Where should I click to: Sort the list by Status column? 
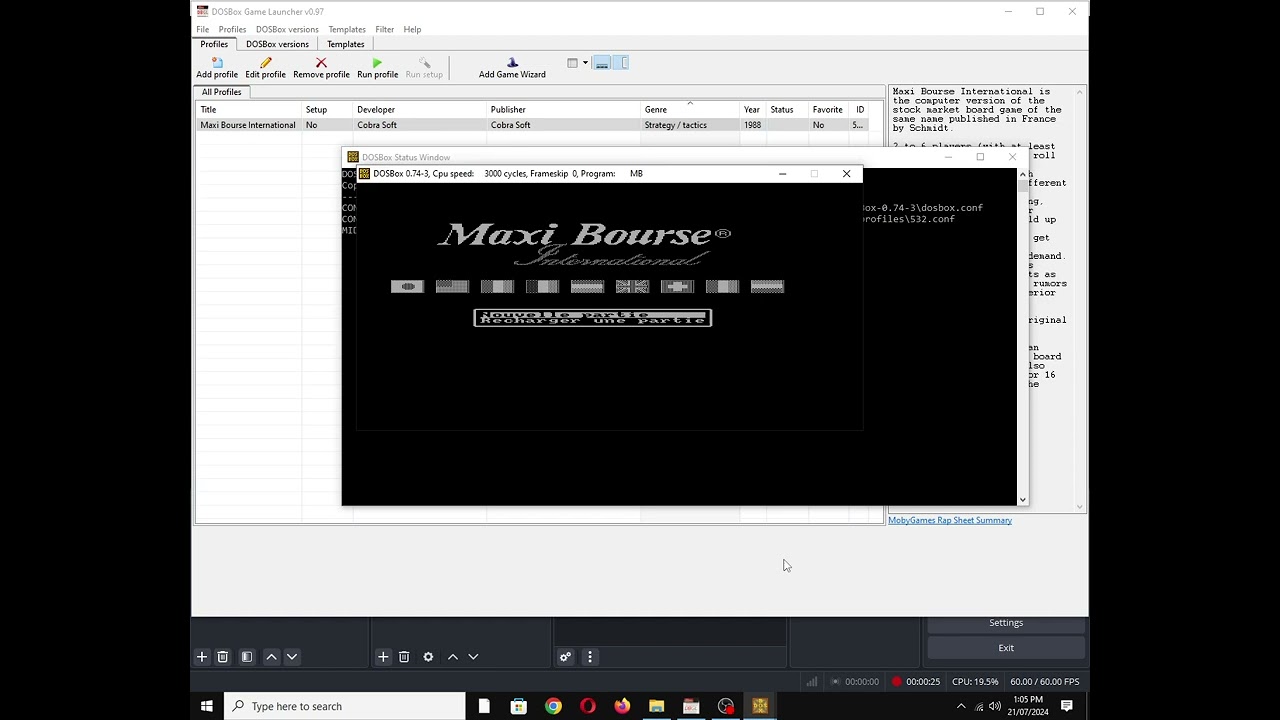point(787,110)
